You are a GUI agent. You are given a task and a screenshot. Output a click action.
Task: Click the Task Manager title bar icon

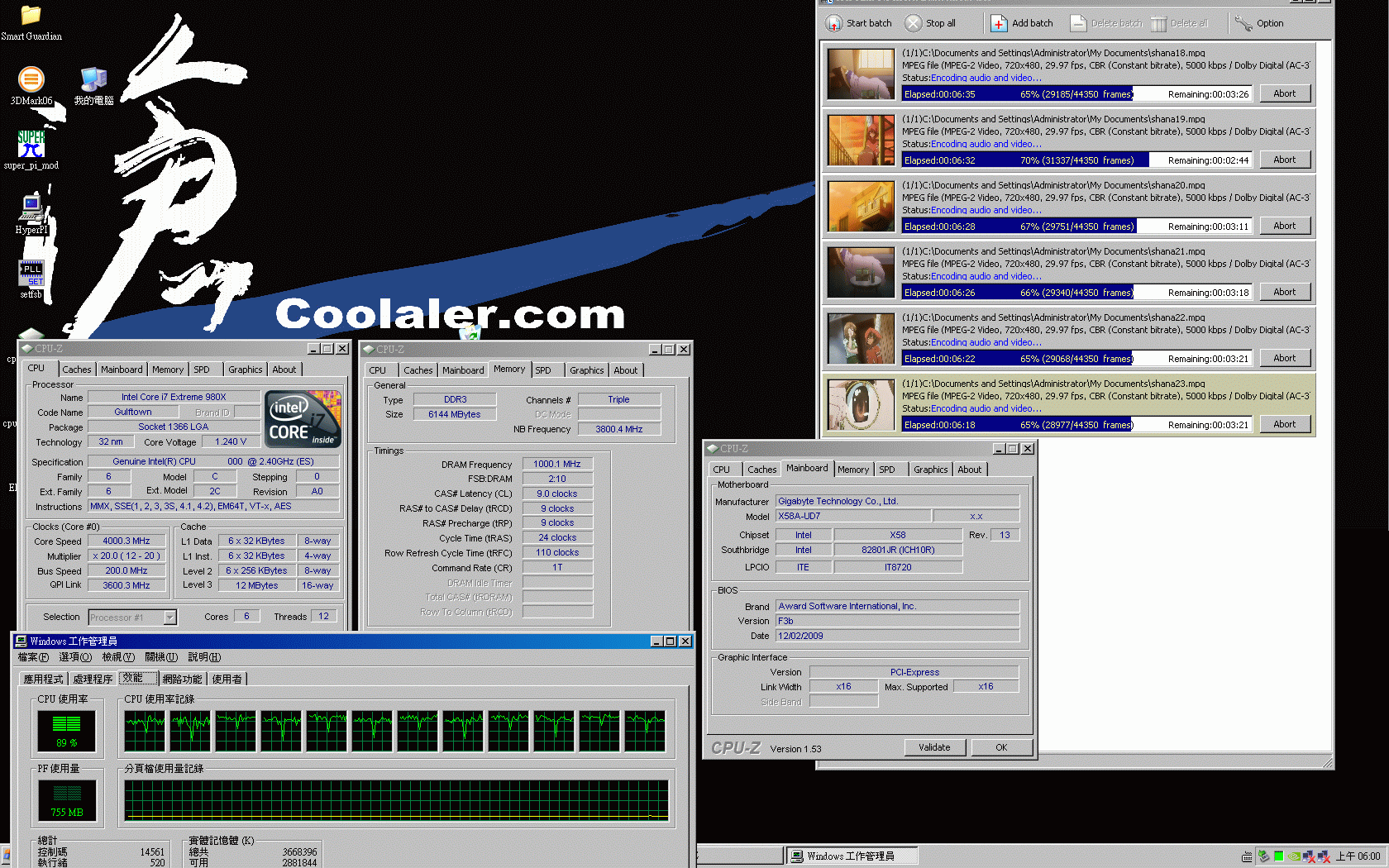tap(21, 641)
